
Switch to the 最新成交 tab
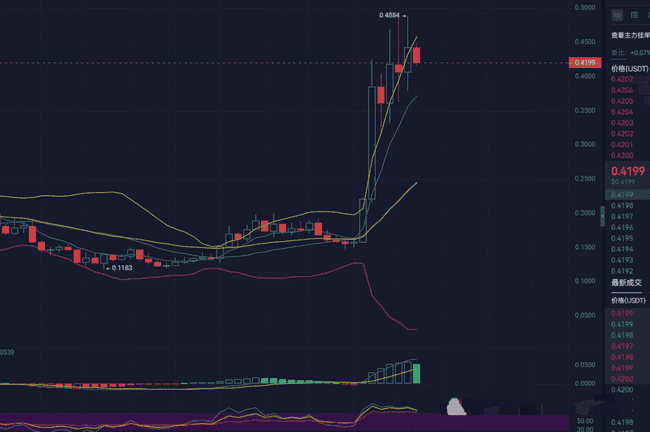[x=627, y=283]
